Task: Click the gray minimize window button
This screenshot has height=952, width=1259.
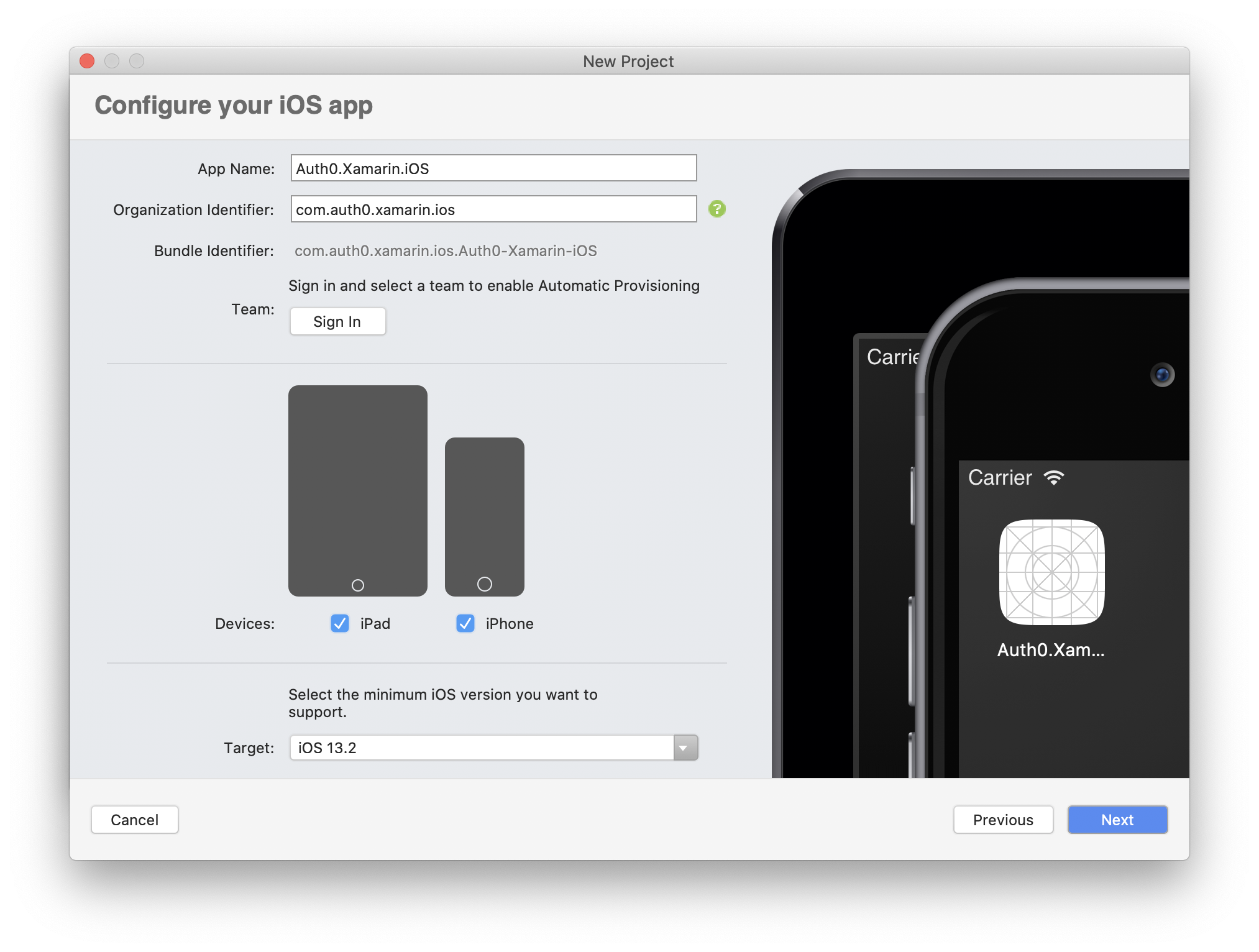Action: [112, 61]
